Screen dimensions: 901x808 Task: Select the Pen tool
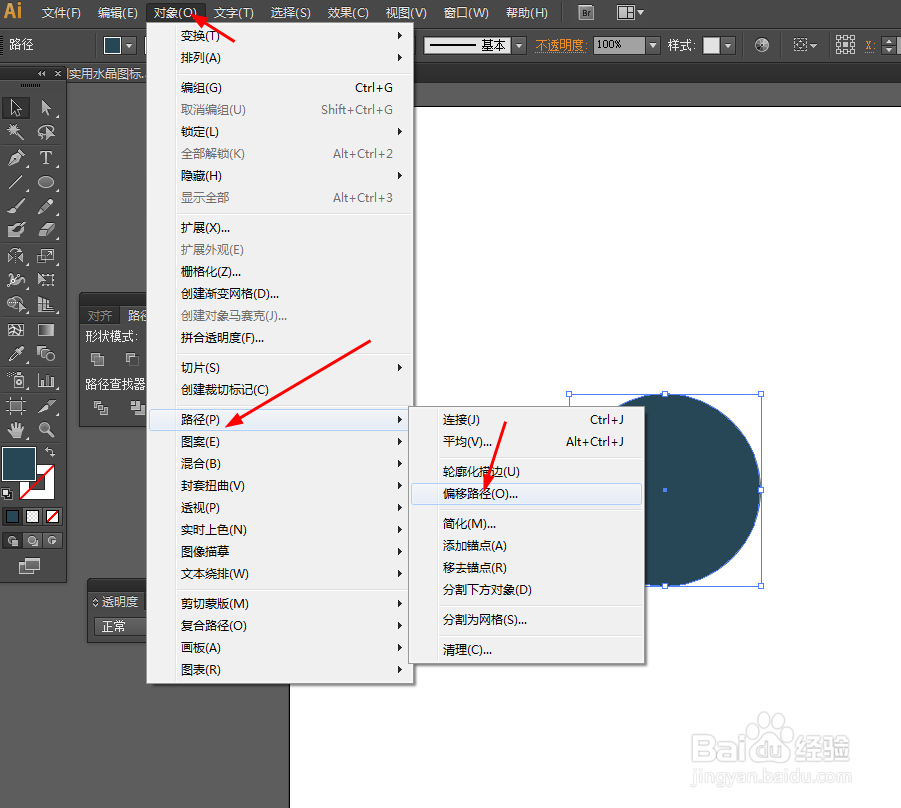pyautogui.click(x=16, y=157)
